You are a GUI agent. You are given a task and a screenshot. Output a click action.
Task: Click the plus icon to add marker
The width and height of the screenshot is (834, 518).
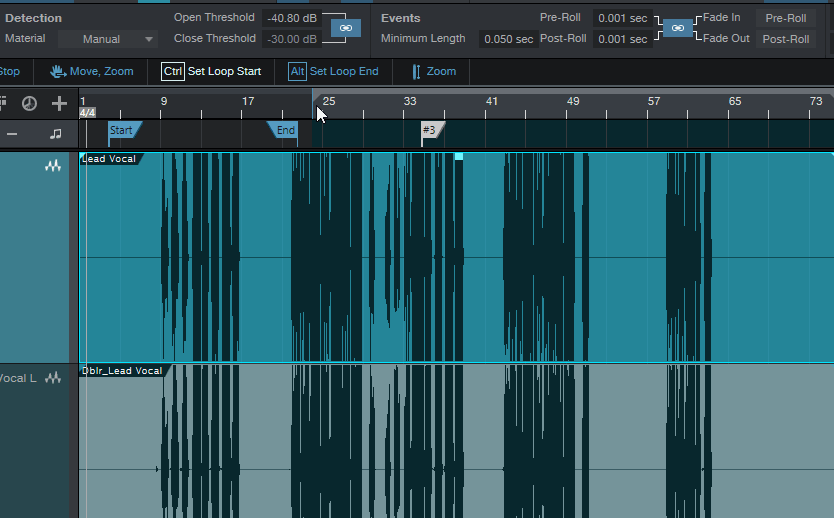(59, 104)
